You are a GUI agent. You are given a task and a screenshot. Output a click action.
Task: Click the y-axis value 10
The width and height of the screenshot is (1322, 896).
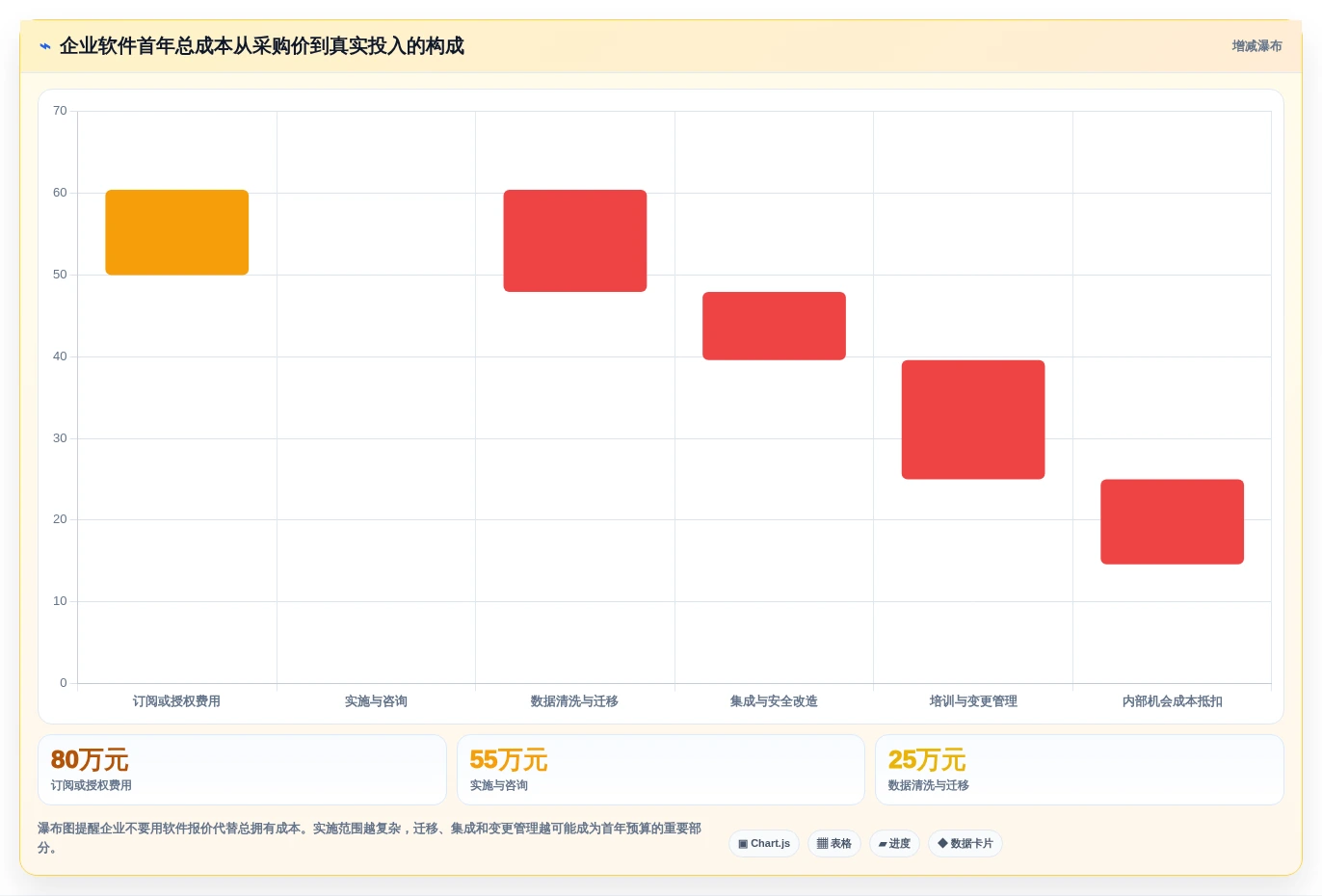(x=60, y=601)
